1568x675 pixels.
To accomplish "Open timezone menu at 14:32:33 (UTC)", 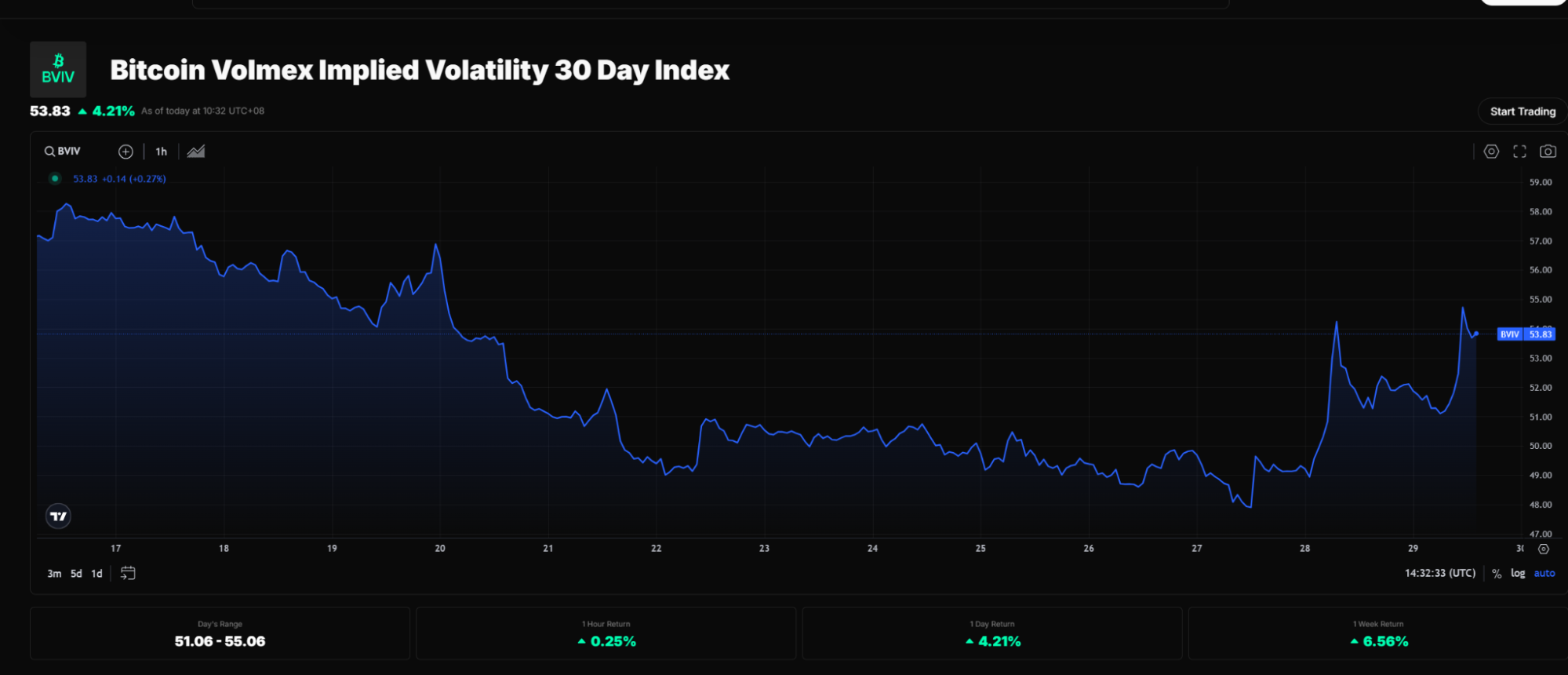I will [1439, 574].
